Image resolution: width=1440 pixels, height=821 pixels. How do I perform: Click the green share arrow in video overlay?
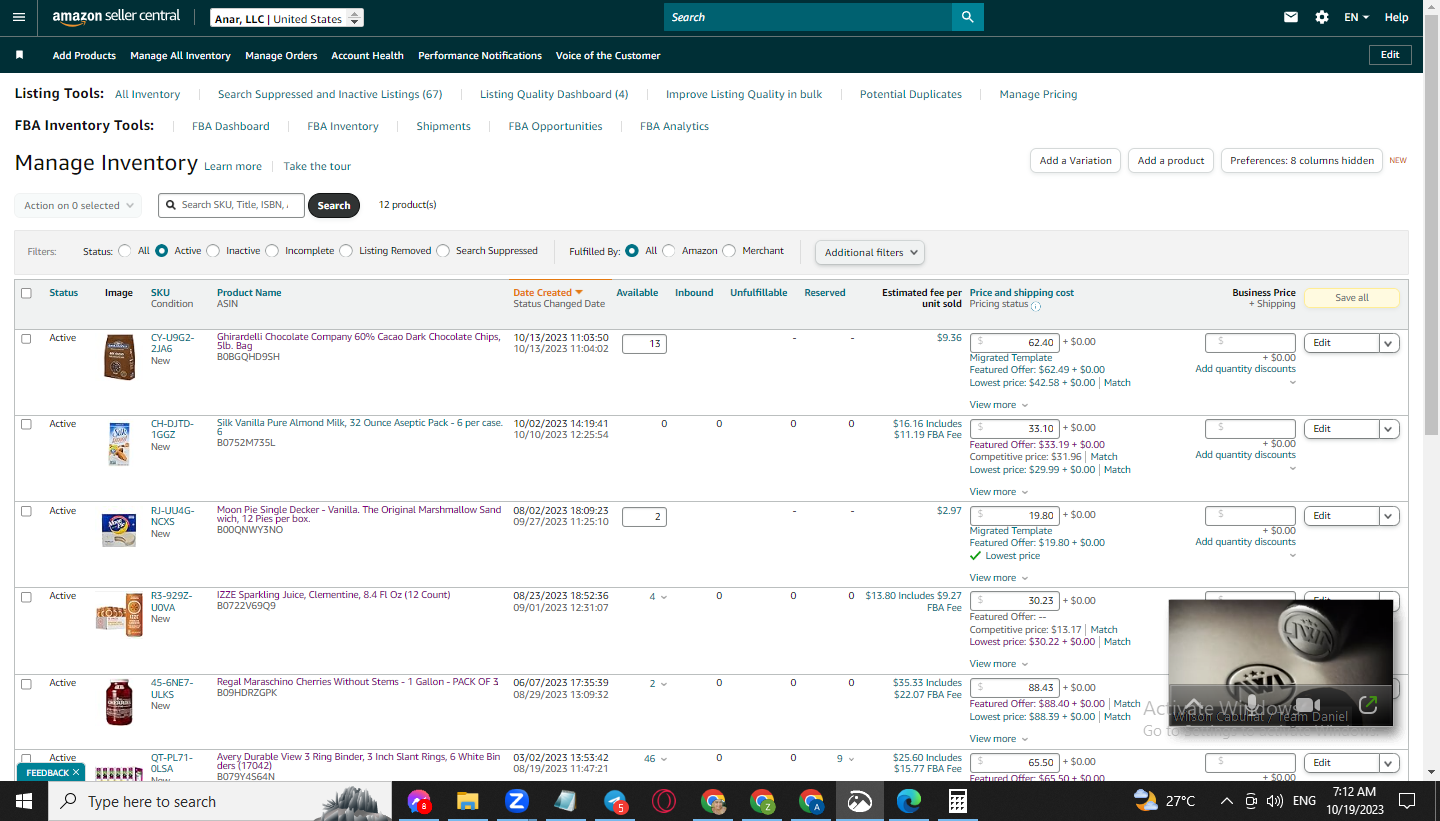tap(1368, 705)
